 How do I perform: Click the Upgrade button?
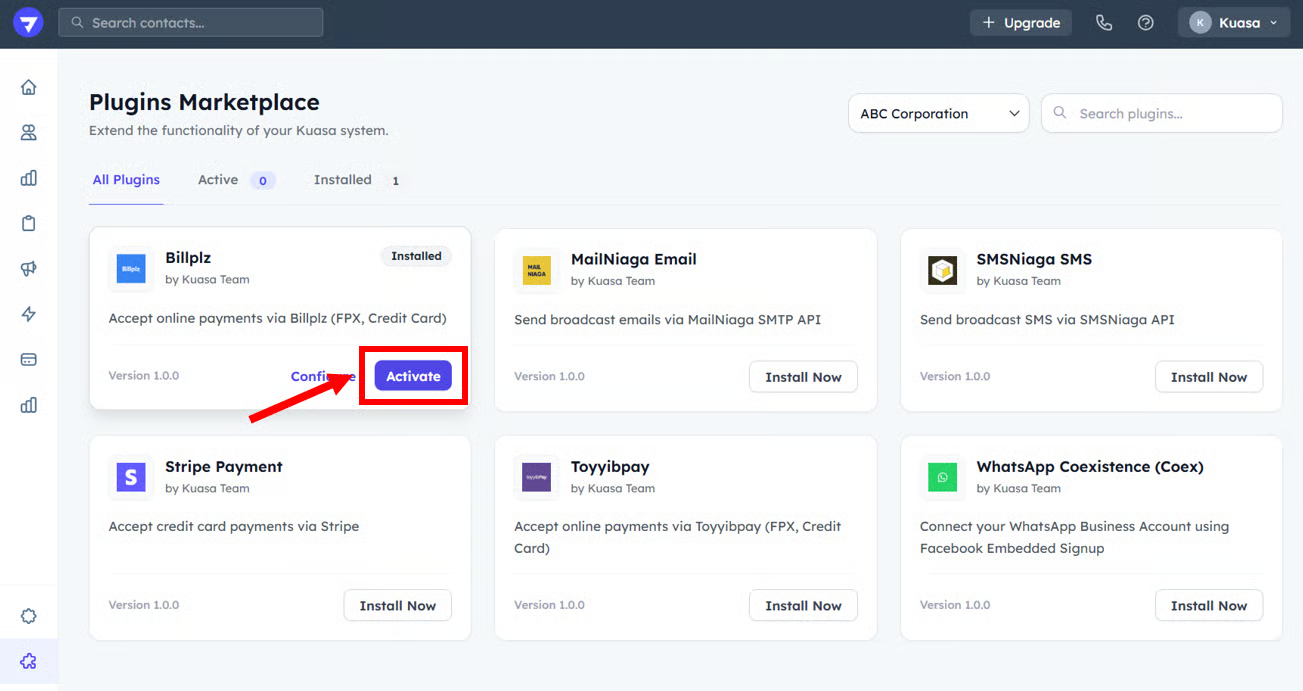pos(1020,23)
